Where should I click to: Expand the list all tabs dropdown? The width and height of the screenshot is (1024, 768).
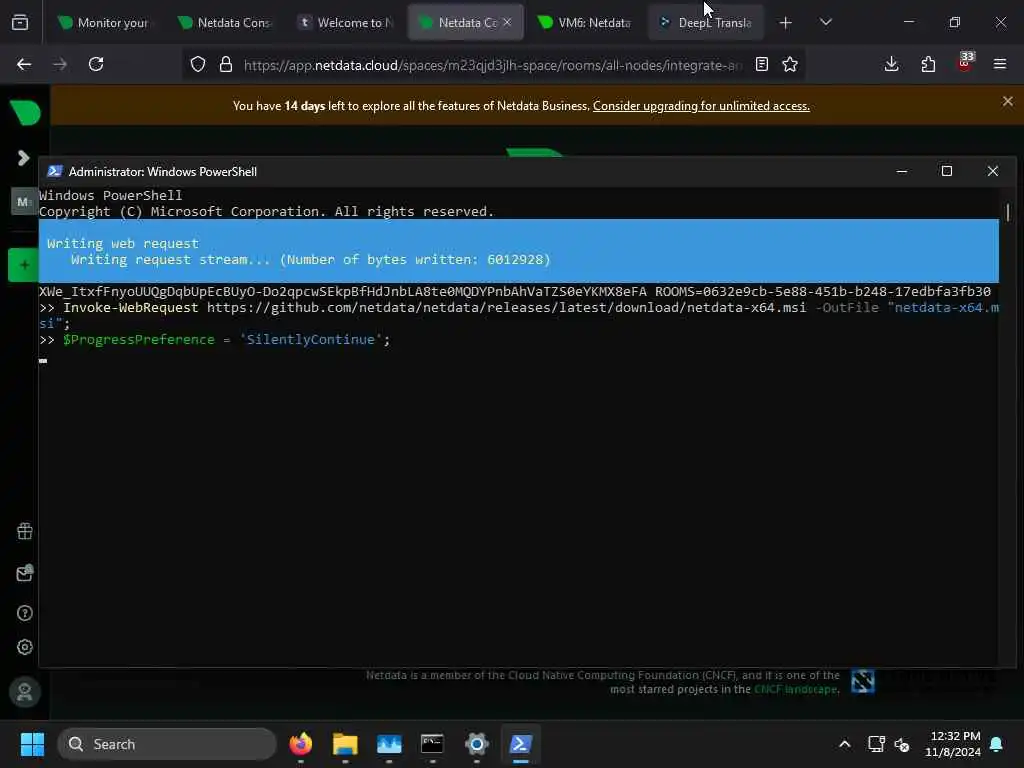pyautogui.click(x=825, y=23)
